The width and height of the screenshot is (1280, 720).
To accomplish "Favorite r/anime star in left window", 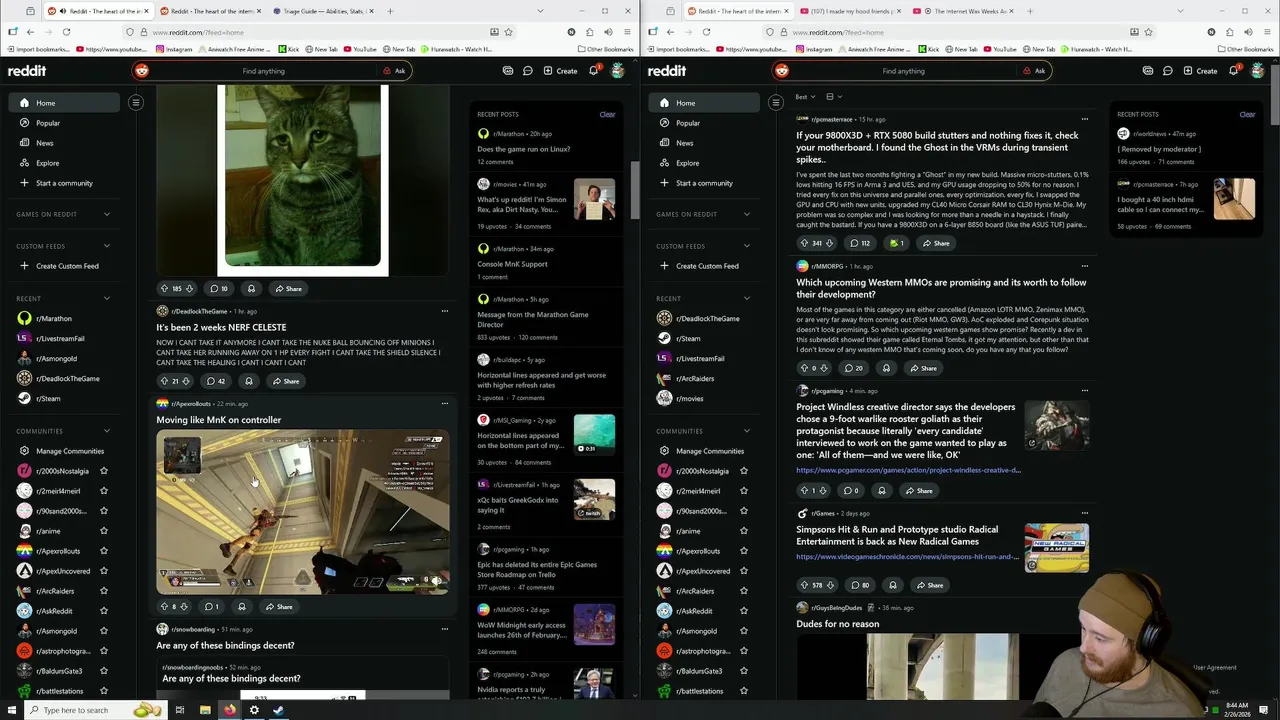I will (103, 531).
